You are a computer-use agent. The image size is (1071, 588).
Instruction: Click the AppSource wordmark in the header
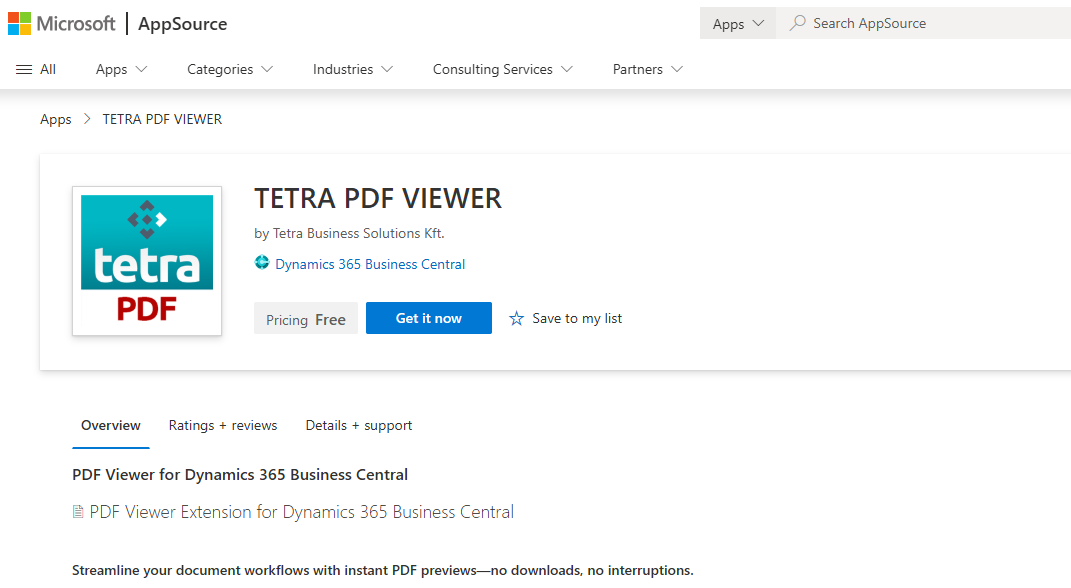[182, 23]
